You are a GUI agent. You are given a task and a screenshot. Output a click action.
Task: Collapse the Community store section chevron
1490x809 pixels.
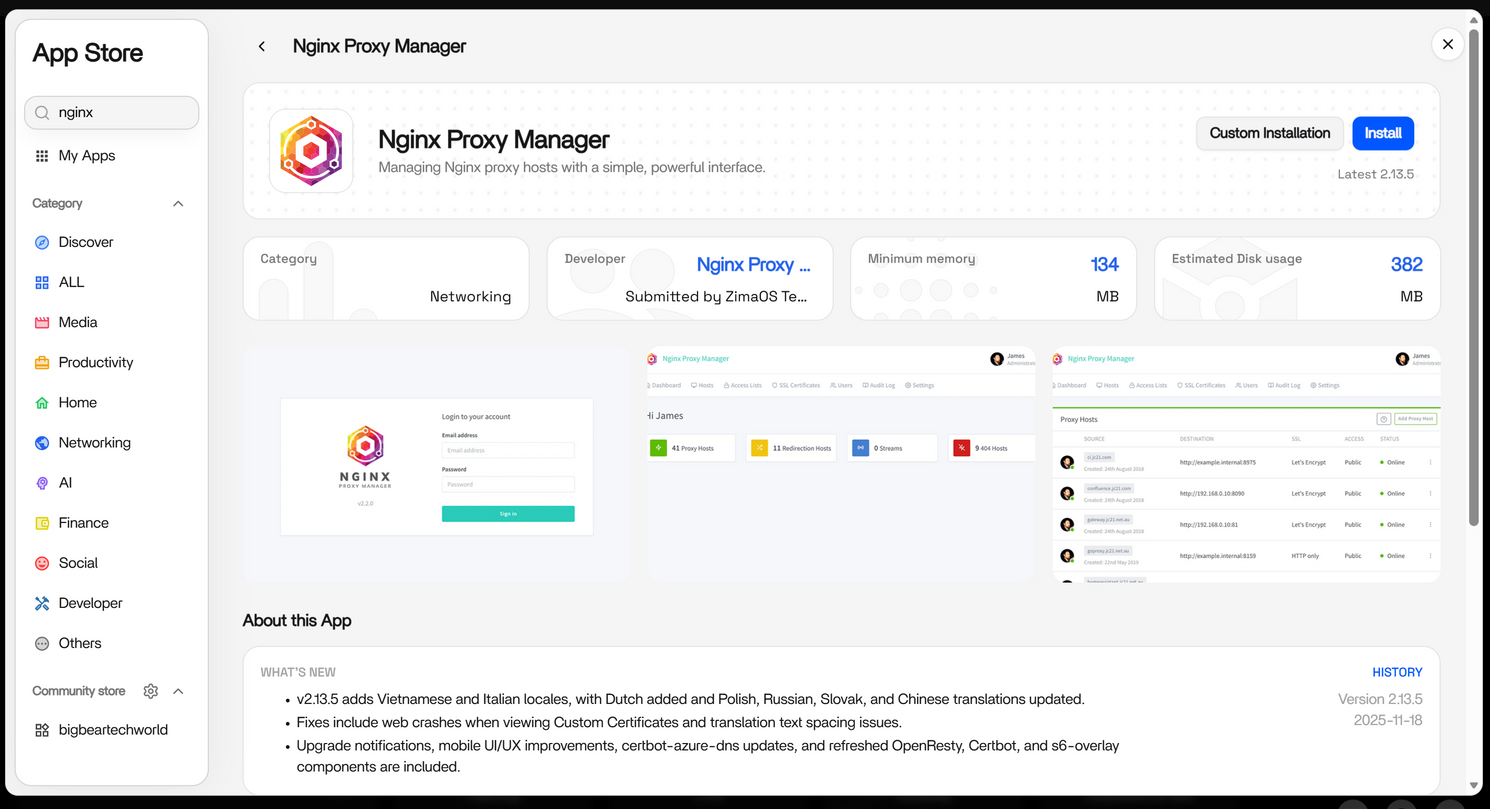coord(178,691)
